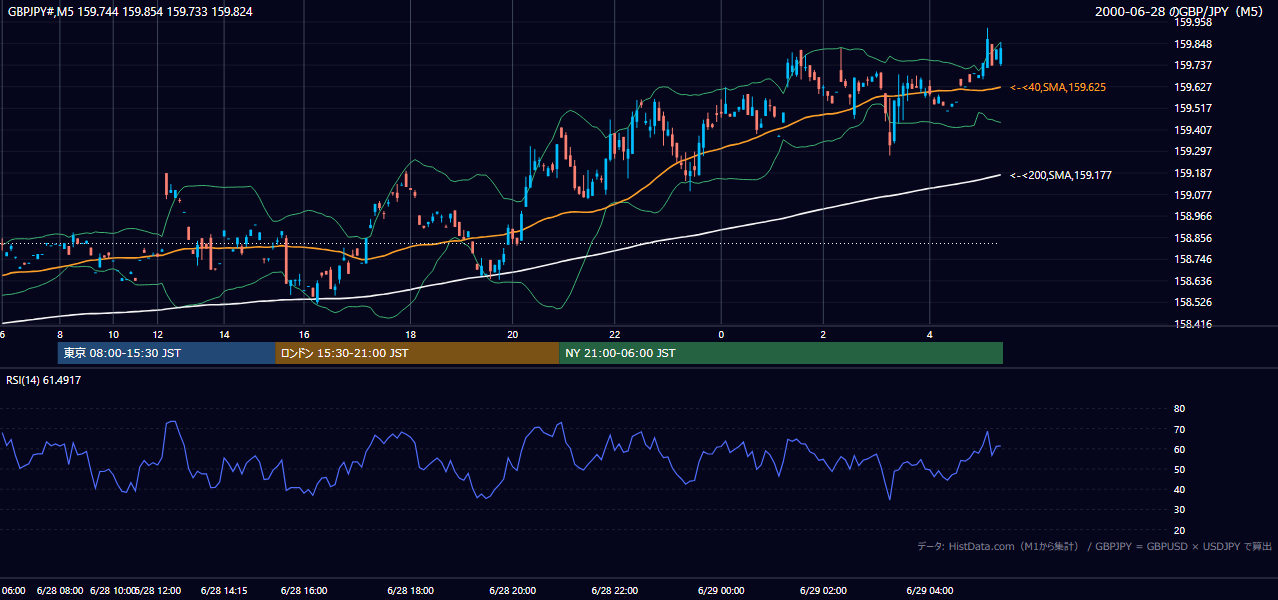Click RSI scale value 60
The width and height of the screenshot is (1278, 600).
click(1179, 449)
